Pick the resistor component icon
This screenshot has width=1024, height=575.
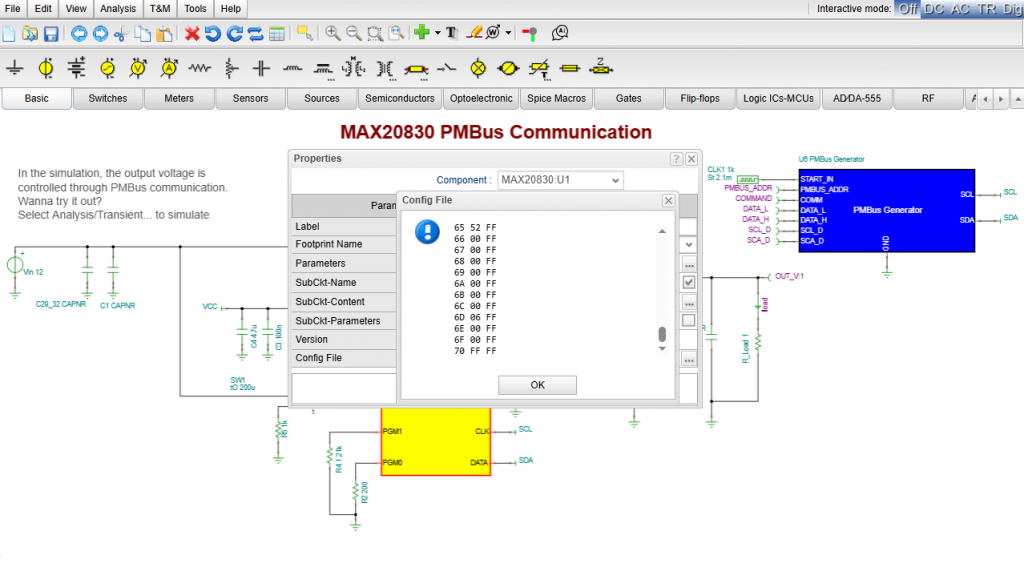(200, 68)
